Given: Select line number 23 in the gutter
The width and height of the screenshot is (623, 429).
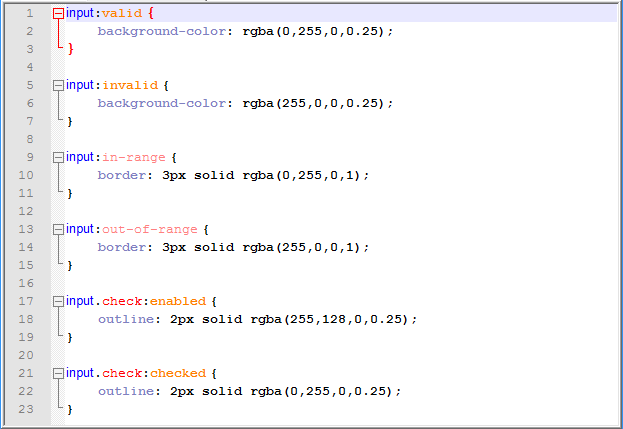Looking at the screenshot, I should [x=26, y=409].
